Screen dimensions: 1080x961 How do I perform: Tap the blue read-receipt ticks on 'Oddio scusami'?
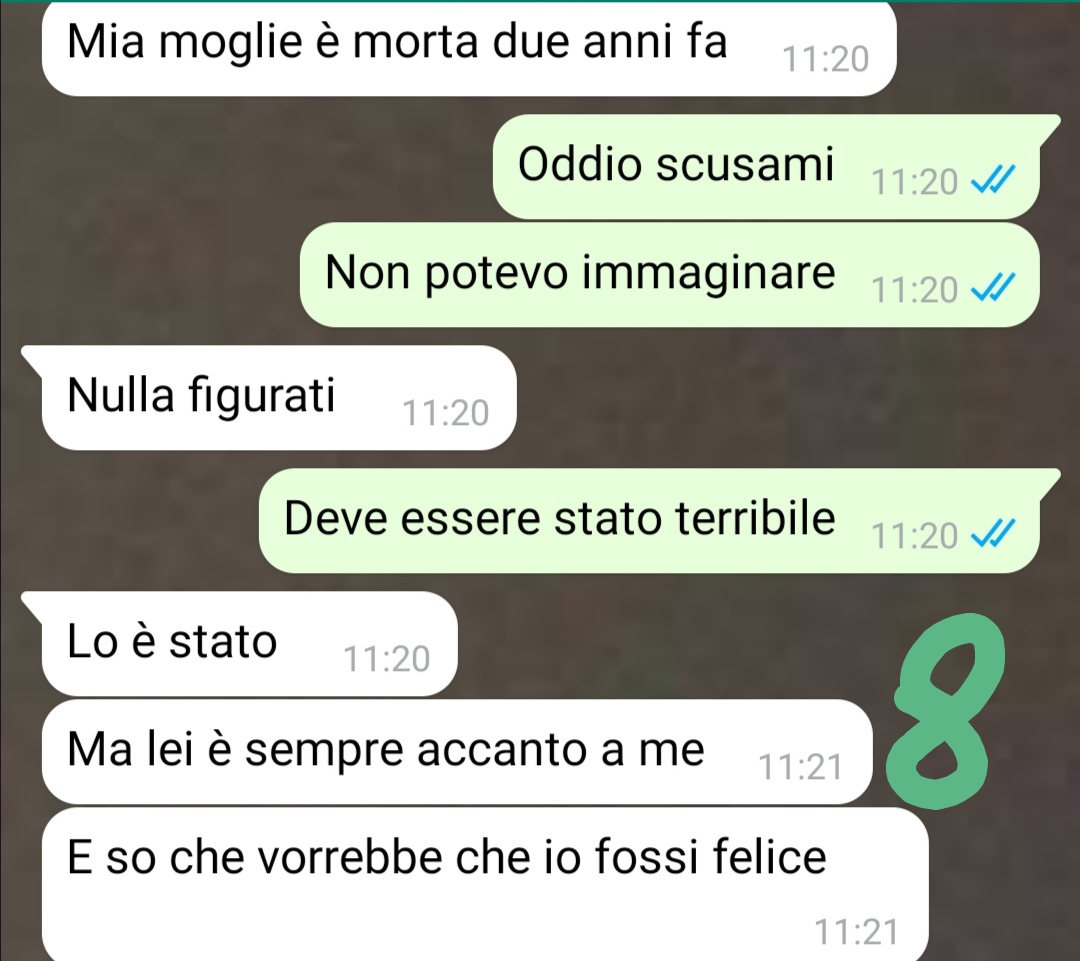pyautogui.click(x=993, y=181)
